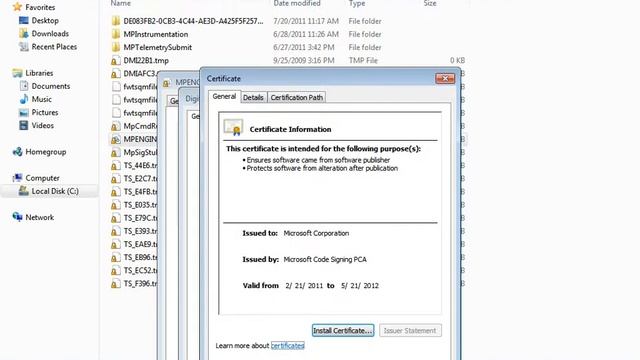Click the Computer icon in the sidebar
Screen dimensions: 640x360
pyautogui.click(x=17, y=178)
